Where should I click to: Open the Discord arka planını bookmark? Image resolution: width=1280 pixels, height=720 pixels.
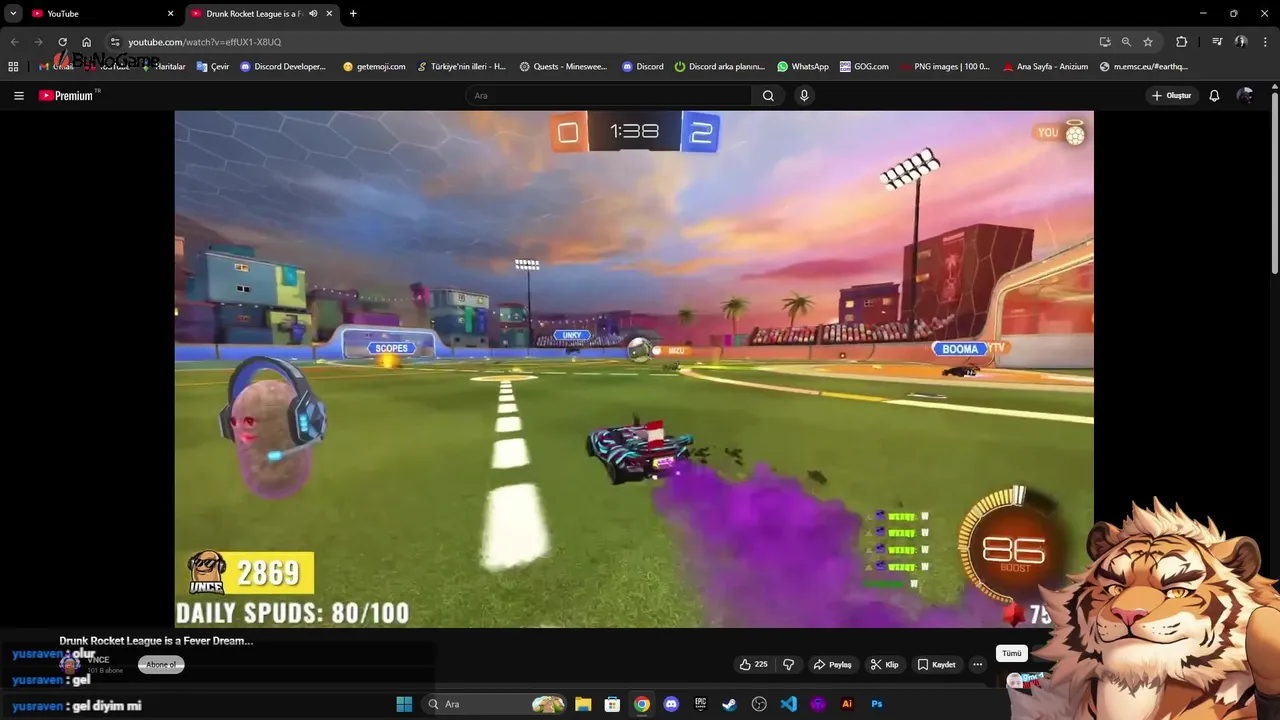(x=719, y=67)
